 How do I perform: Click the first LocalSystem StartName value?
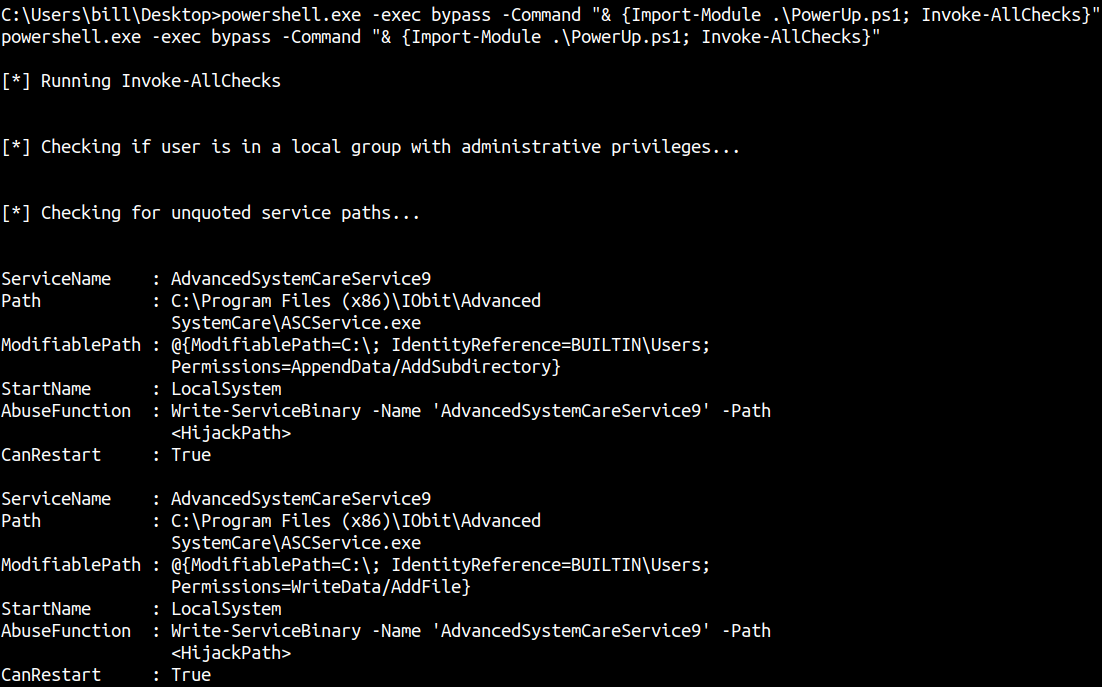[x=226, y=389]
